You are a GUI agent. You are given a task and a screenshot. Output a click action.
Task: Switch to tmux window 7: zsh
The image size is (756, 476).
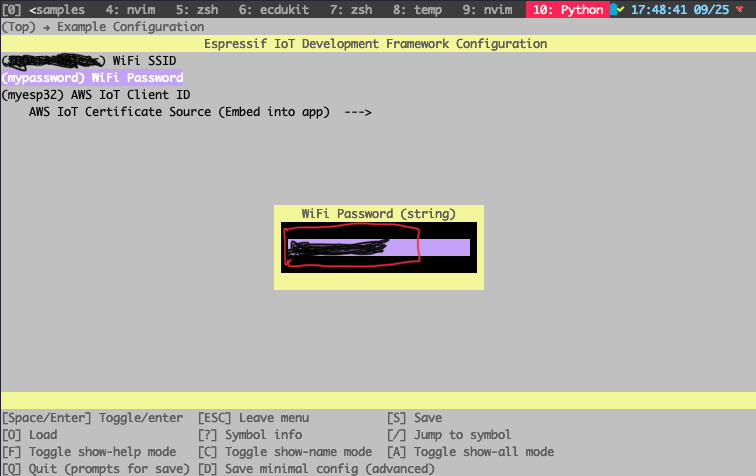tap(351, 10)
